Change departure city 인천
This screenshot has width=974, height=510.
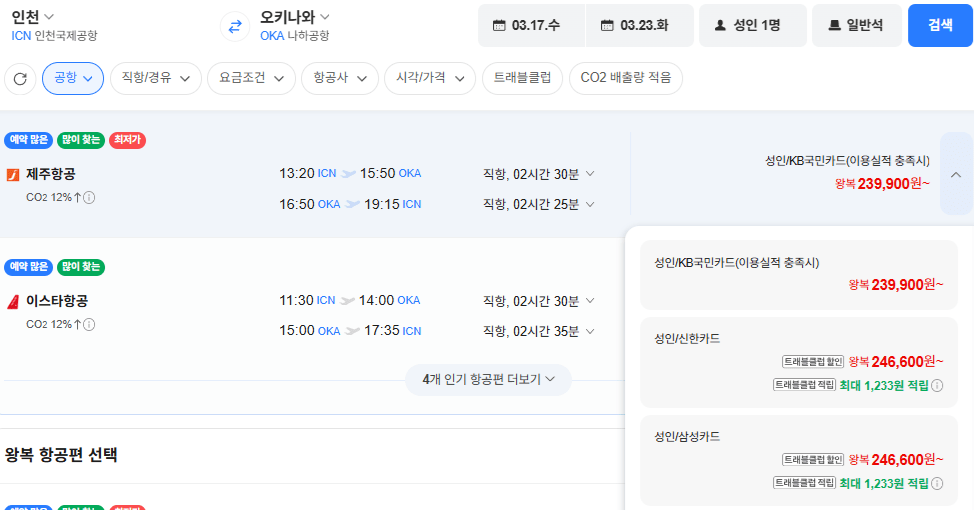32,17
